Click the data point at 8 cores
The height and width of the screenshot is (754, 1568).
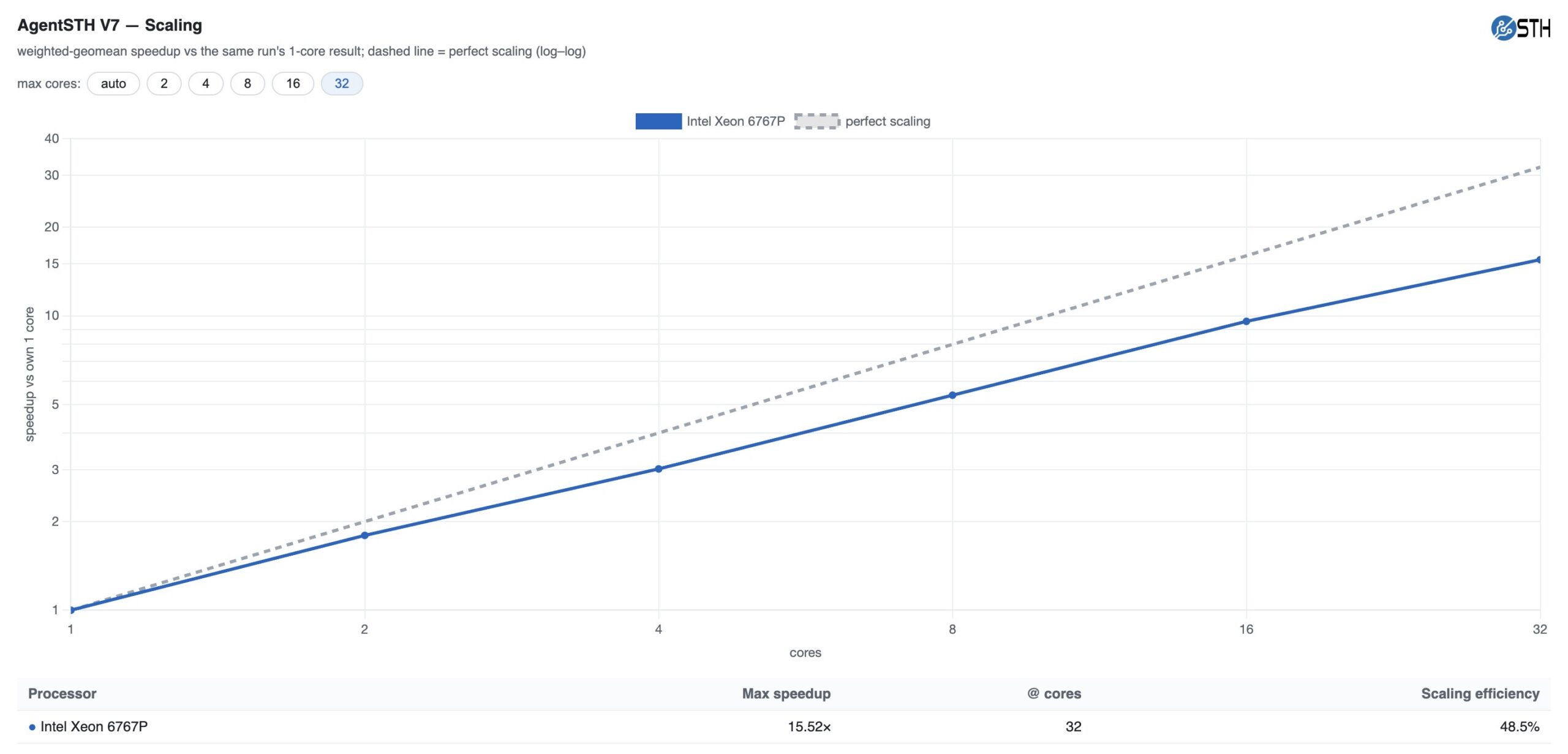tap(952, 396)
